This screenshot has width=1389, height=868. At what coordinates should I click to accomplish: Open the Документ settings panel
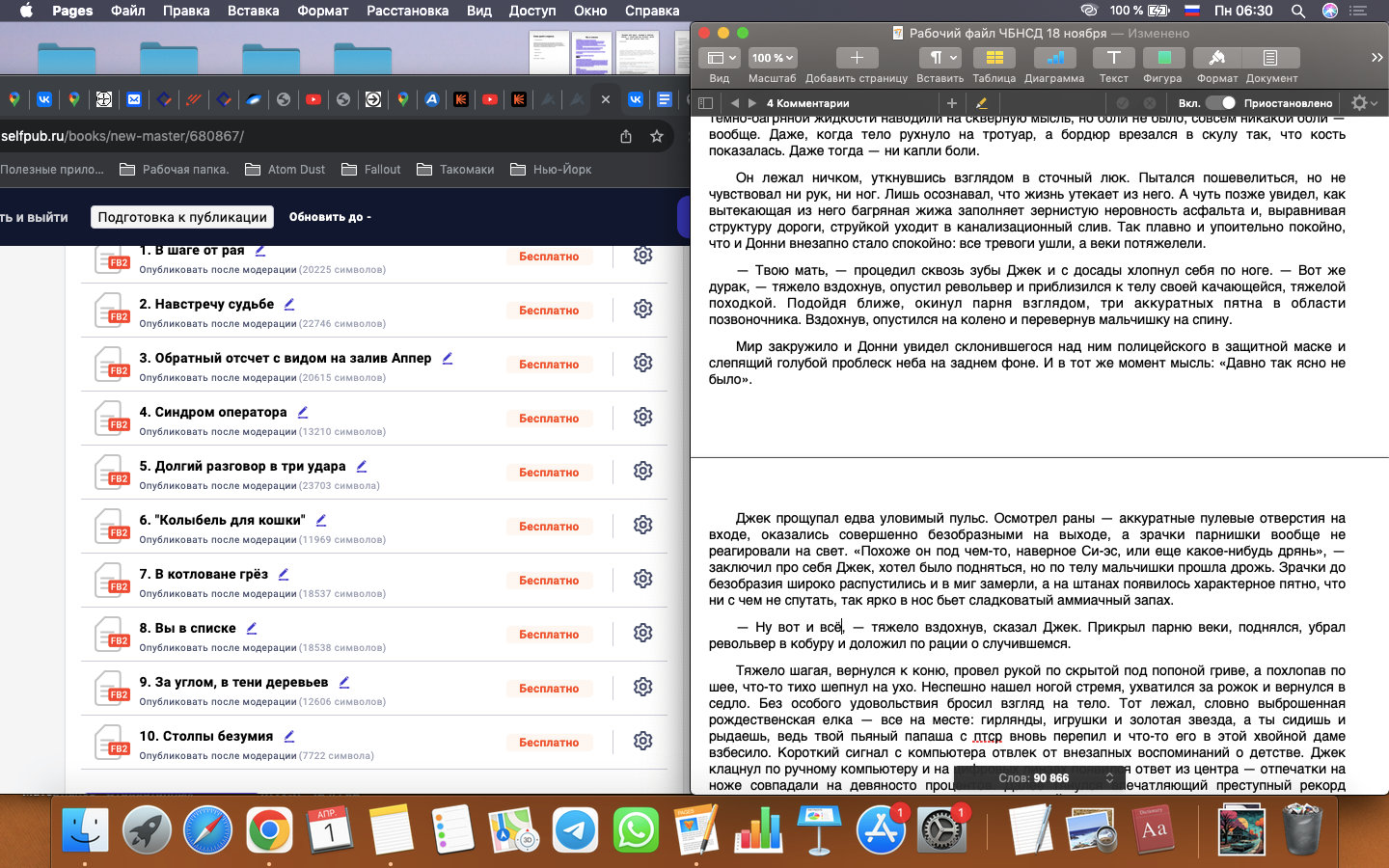(x=1270, y=58)
